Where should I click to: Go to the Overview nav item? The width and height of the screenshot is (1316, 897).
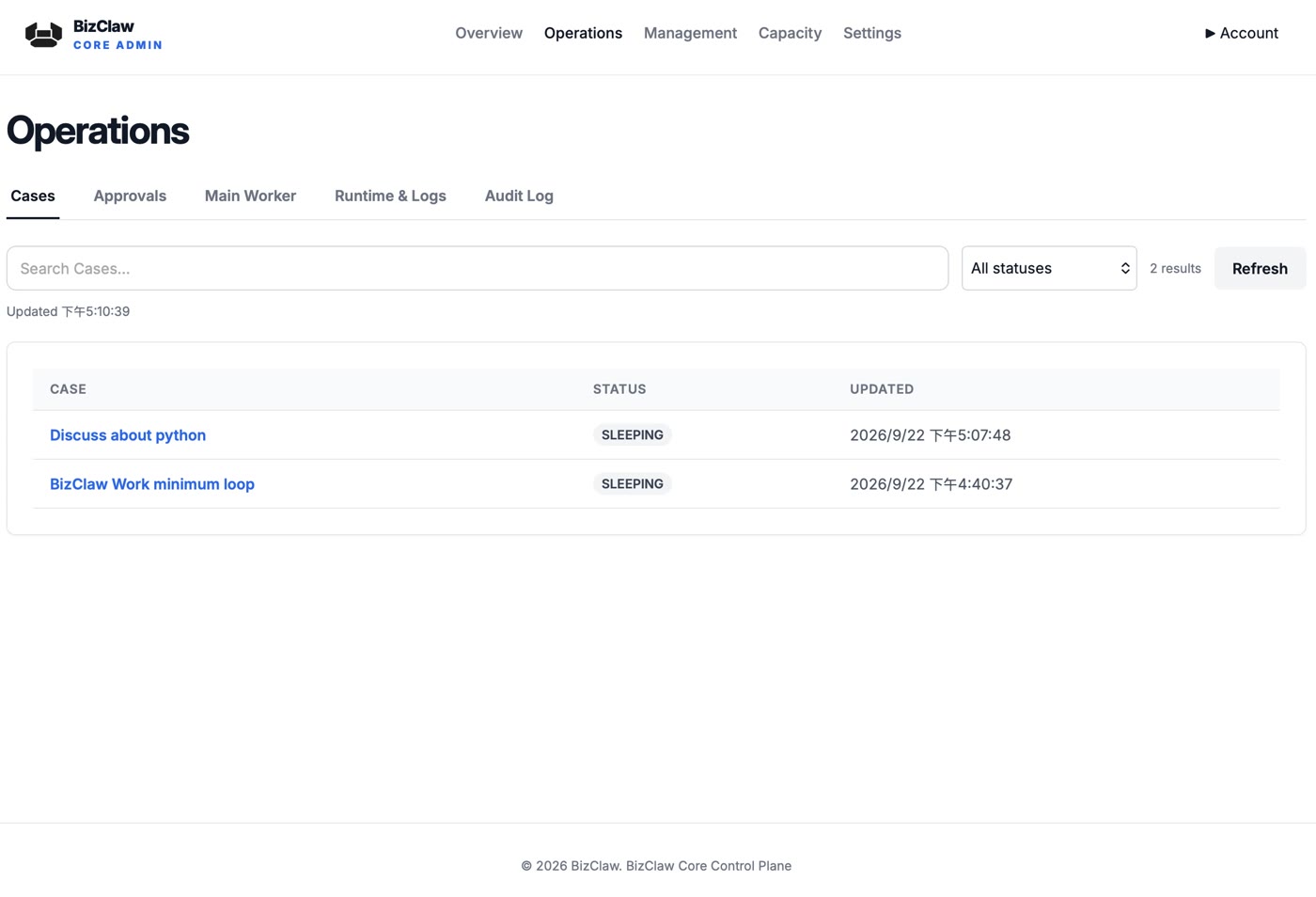pos(489,33)
